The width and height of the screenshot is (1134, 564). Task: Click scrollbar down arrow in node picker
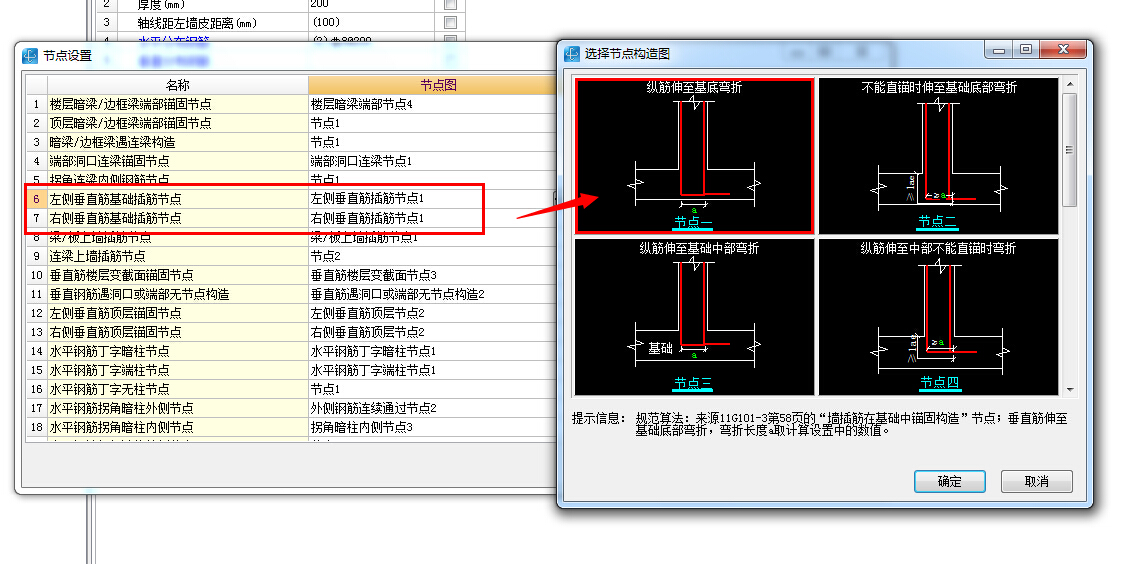tap(1070, 389)
